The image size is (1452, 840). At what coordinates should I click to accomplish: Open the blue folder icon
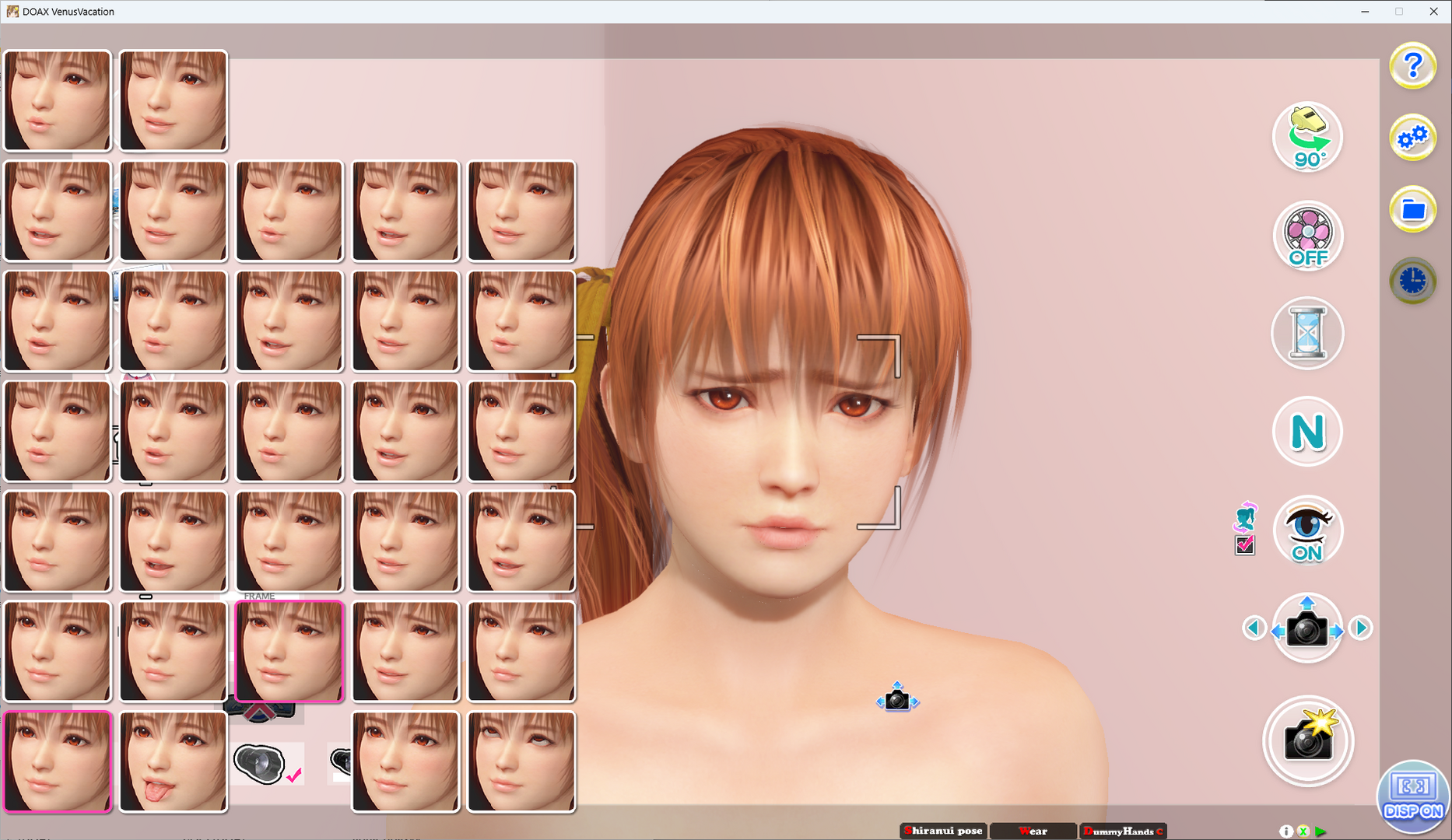(1412, 209)
